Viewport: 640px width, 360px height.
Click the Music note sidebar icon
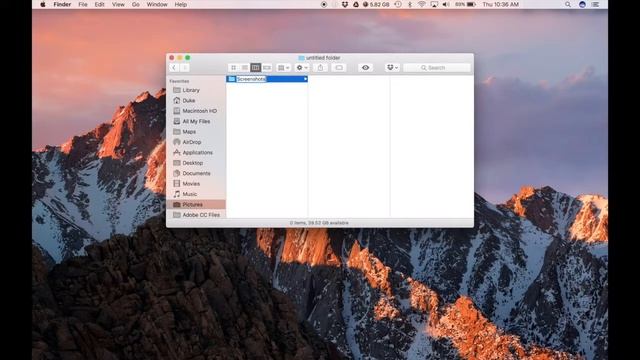coord(177,194)
